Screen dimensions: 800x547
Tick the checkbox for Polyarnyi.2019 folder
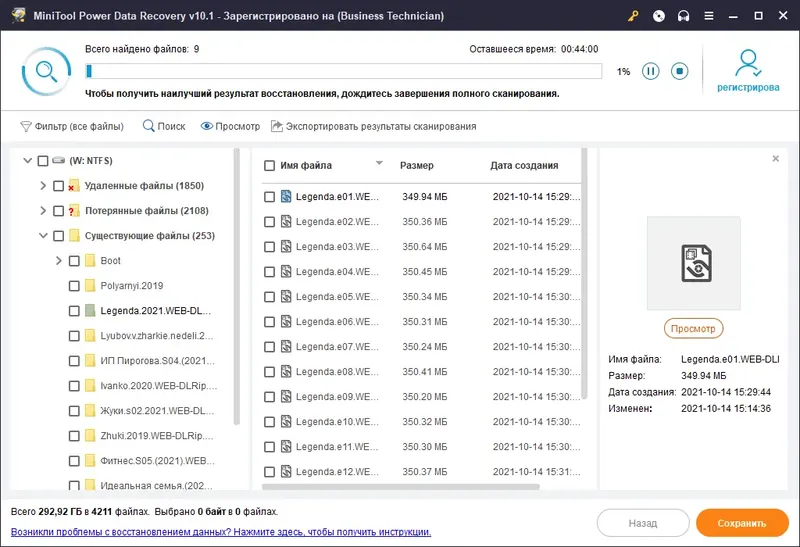click(x=75, y=286)
